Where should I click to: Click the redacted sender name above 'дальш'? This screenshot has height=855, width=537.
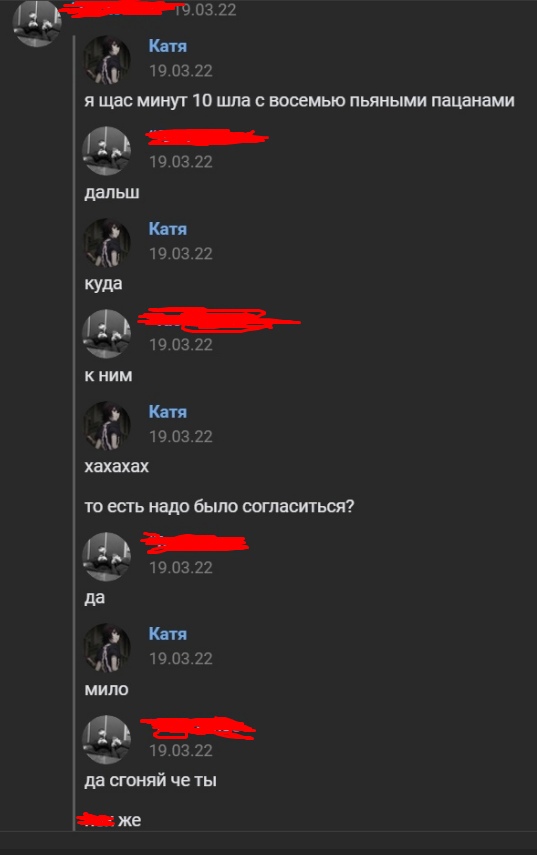207,137
